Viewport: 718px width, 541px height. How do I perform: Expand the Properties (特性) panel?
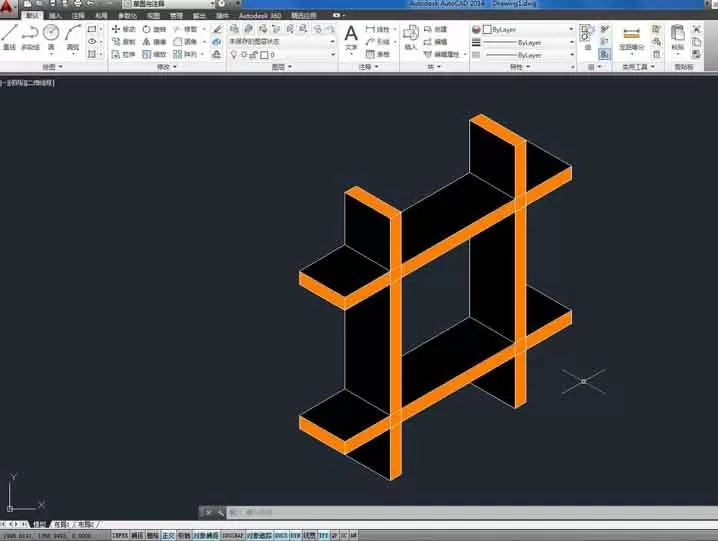[x=520, y=67]
